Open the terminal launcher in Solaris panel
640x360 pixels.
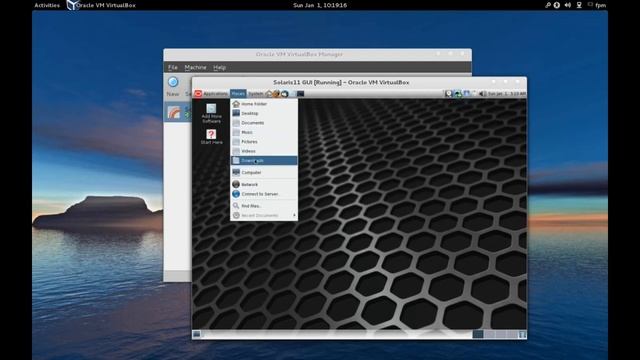point(300,94)
